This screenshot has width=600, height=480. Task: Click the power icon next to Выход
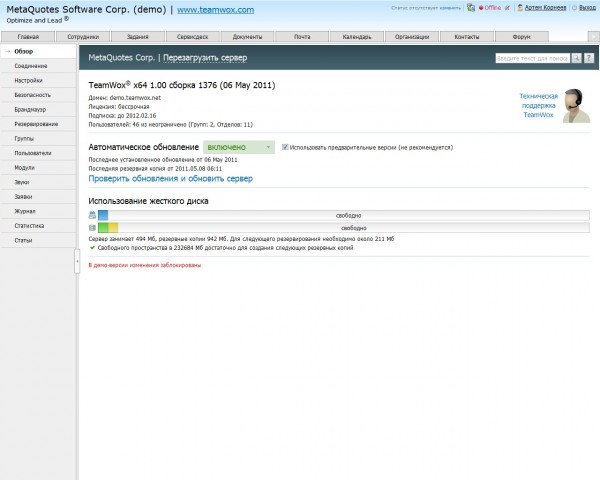574,8
